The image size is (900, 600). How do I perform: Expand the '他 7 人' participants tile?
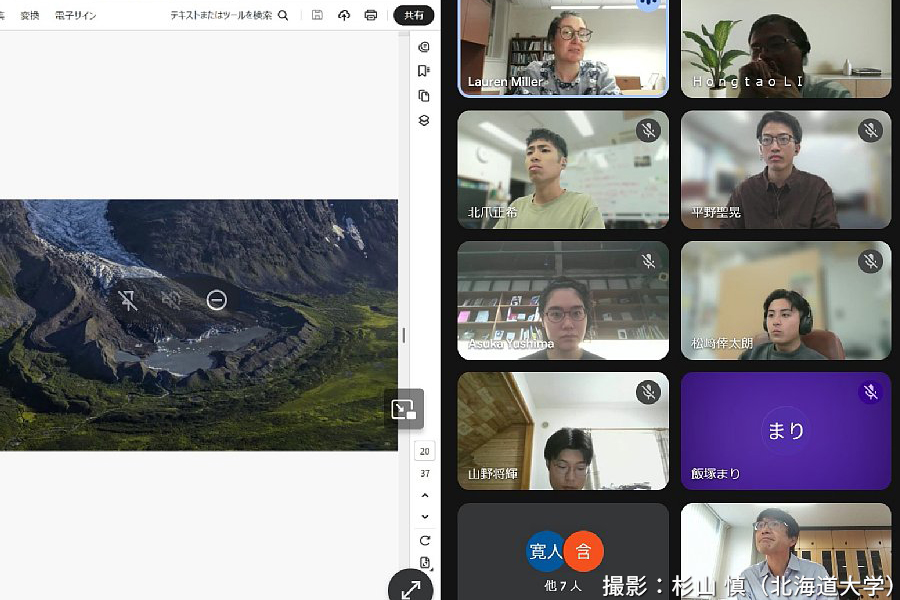click(563, 551)
